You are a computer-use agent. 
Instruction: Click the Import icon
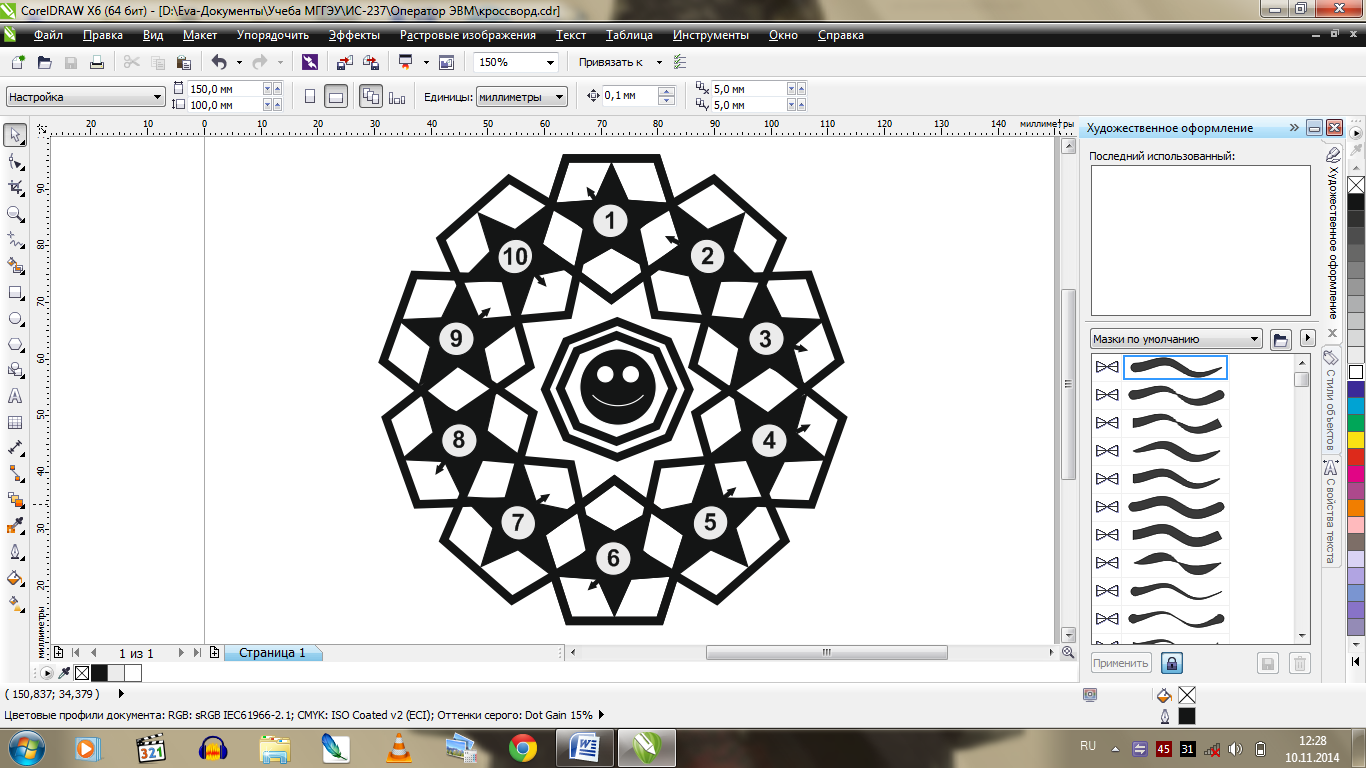tap(344, 62)
